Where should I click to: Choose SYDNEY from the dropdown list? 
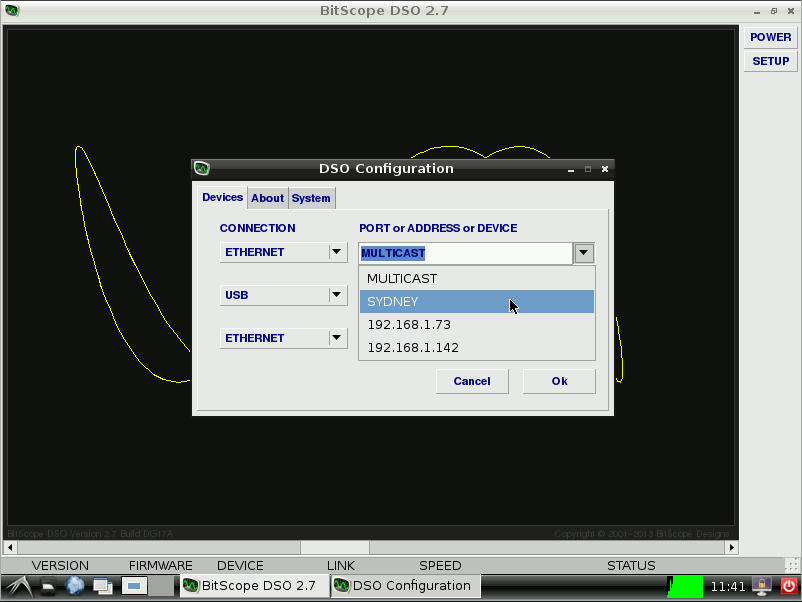click(477, 302)
